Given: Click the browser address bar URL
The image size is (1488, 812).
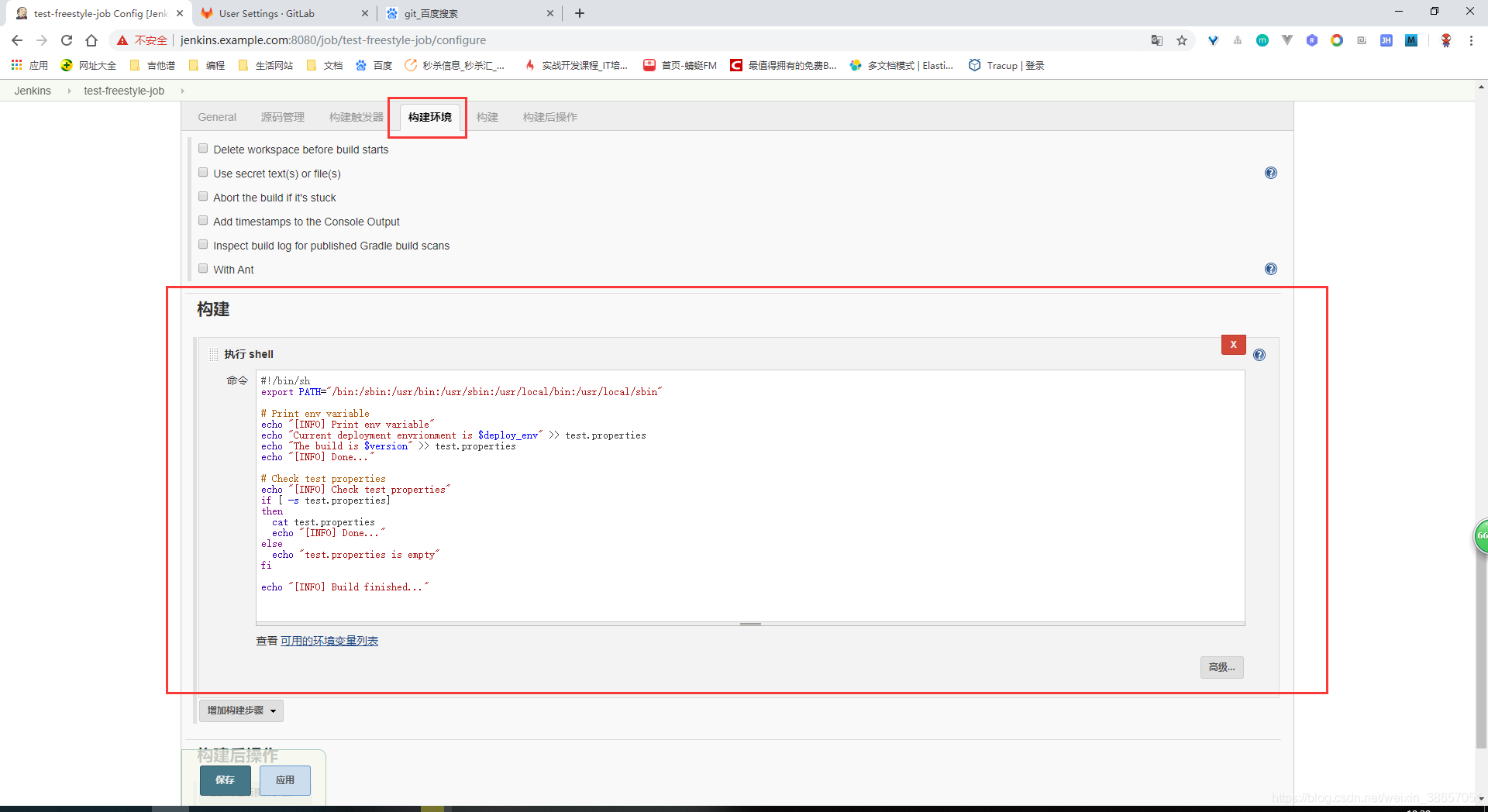Looking at the screenshot, I should tap(333, 40).
